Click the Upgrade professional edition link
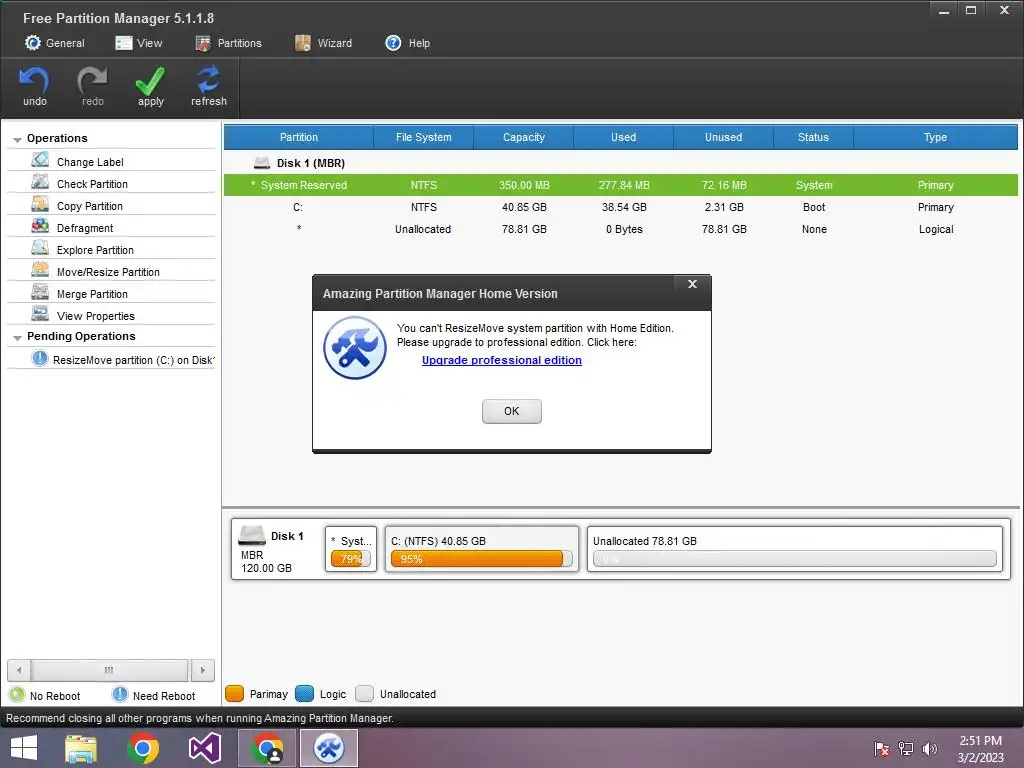 coord(502,360)
